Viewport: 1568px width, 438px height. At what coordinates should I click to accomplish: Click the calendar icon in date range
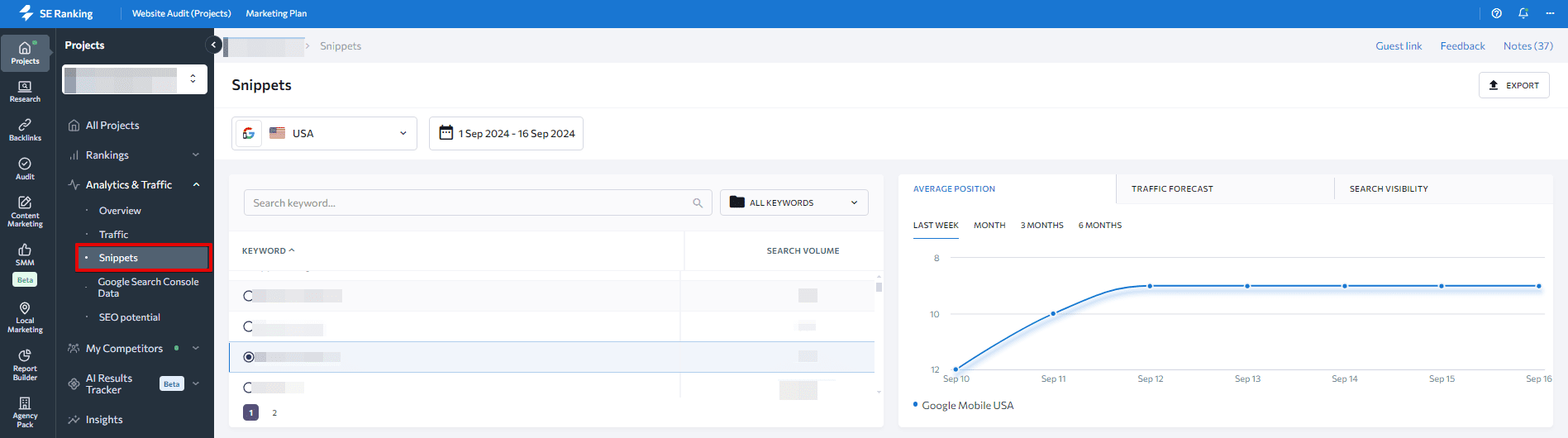[446, 133]
